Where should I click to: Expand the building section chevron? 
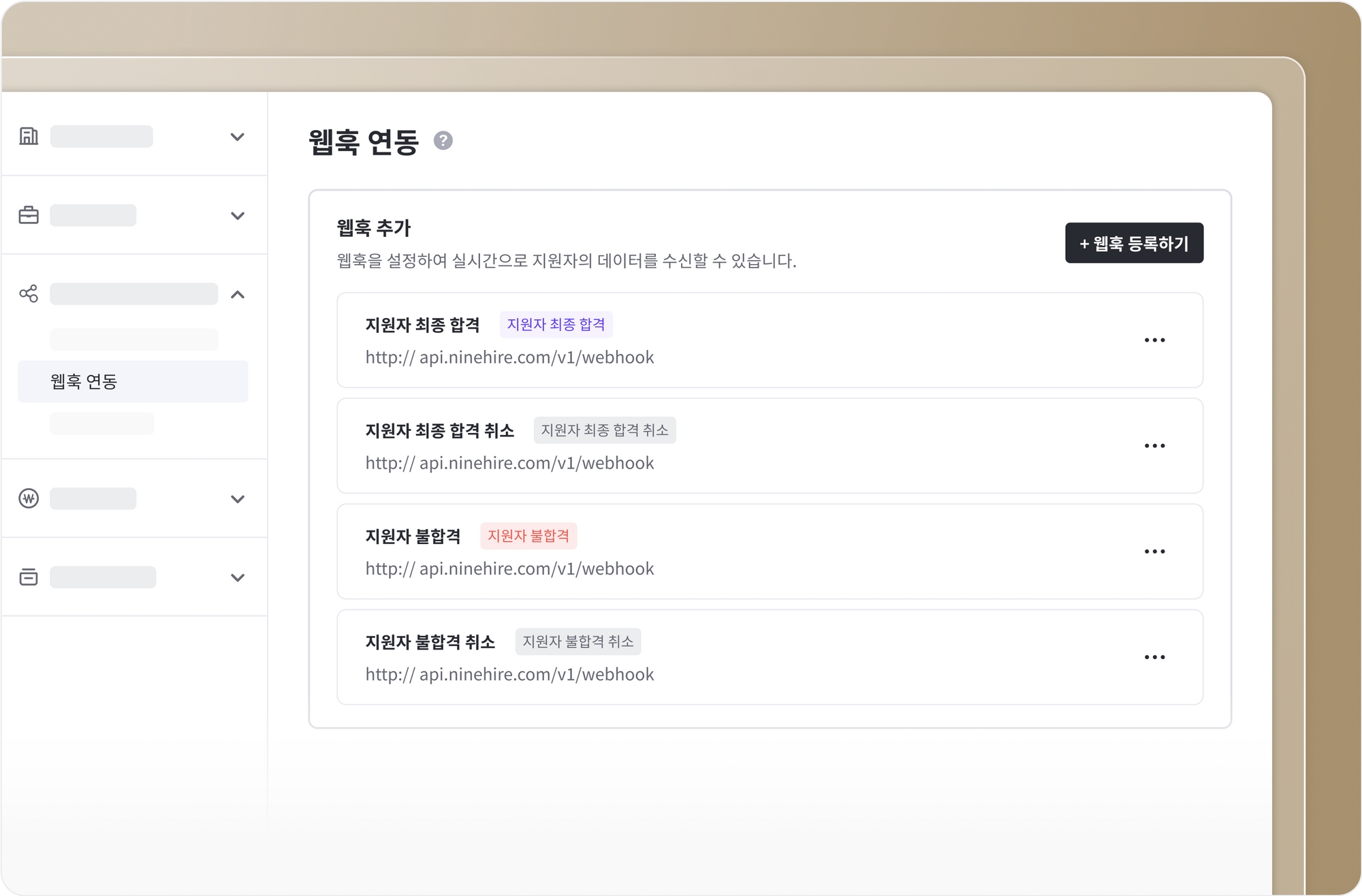point(238,137)
